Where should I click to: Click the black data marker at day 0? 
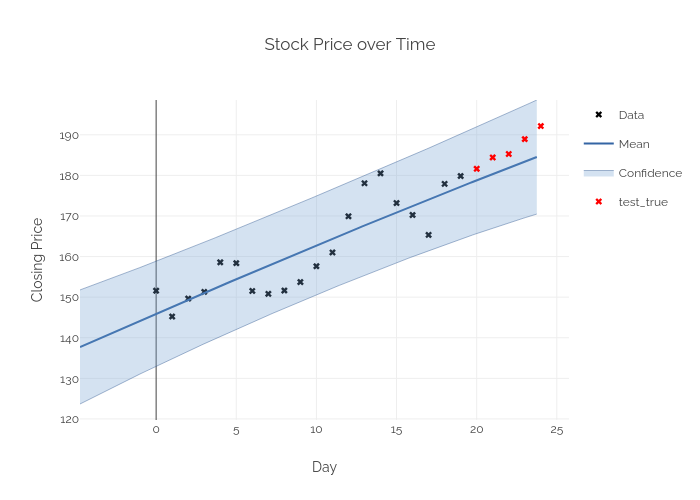tap(156, 291)
